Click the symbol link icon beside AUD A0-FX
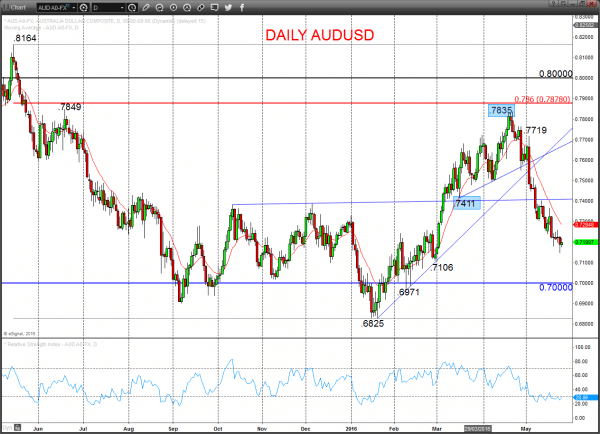600x434 pixels. click(x=83, y=8)
